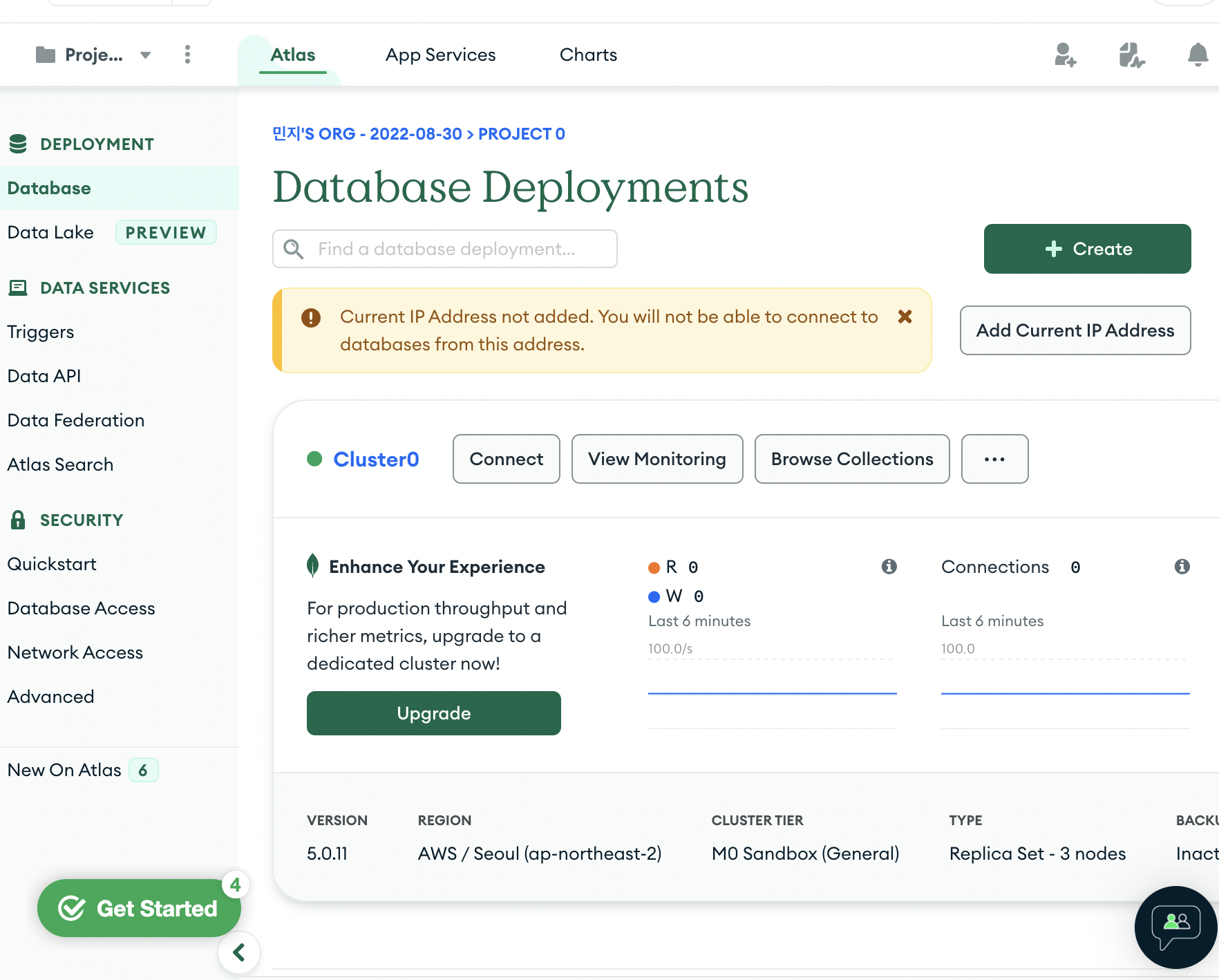Open Cluster0 more options ellipsis
Screen dimensions: 1219x980
click(994, 459)
